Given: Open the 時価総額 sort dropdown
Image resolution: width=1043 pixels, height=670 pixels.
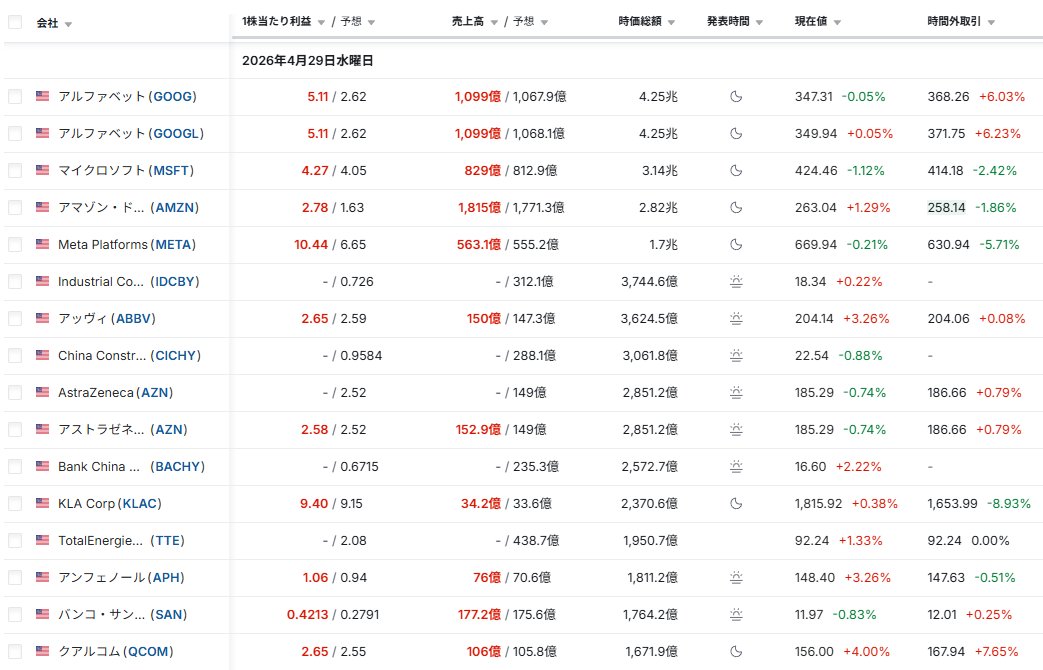Looking at the screenshot, I should click(x=671, y=23).
